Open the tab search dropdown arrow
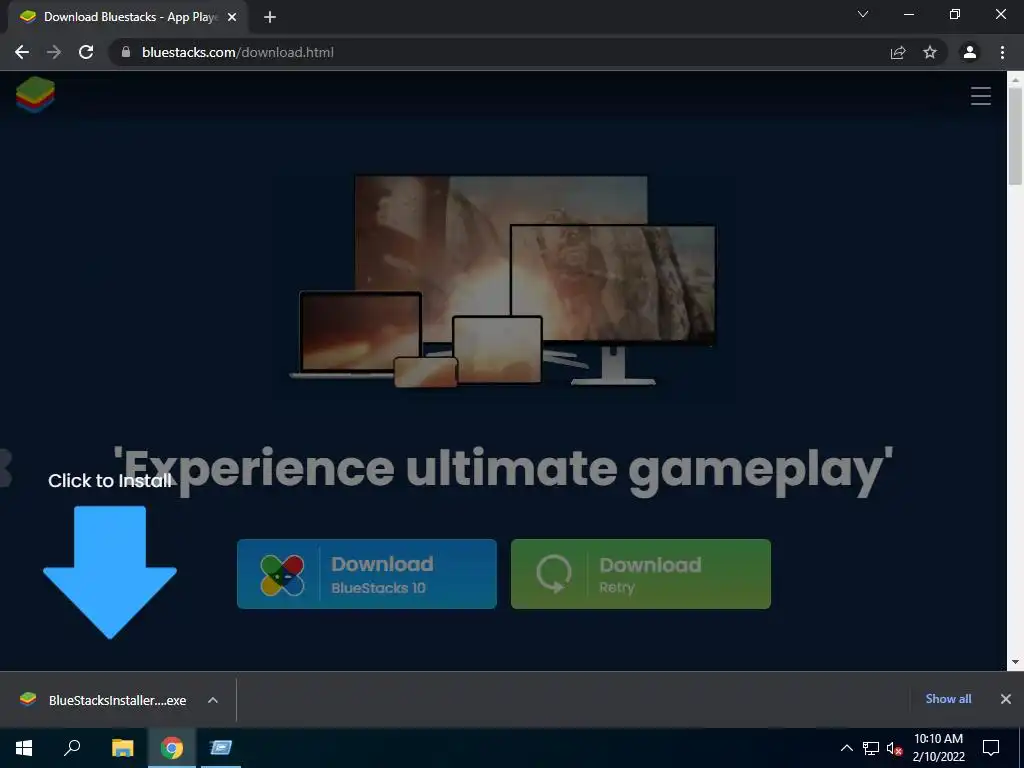This screenshot has width=1024, height=768. 863,14
